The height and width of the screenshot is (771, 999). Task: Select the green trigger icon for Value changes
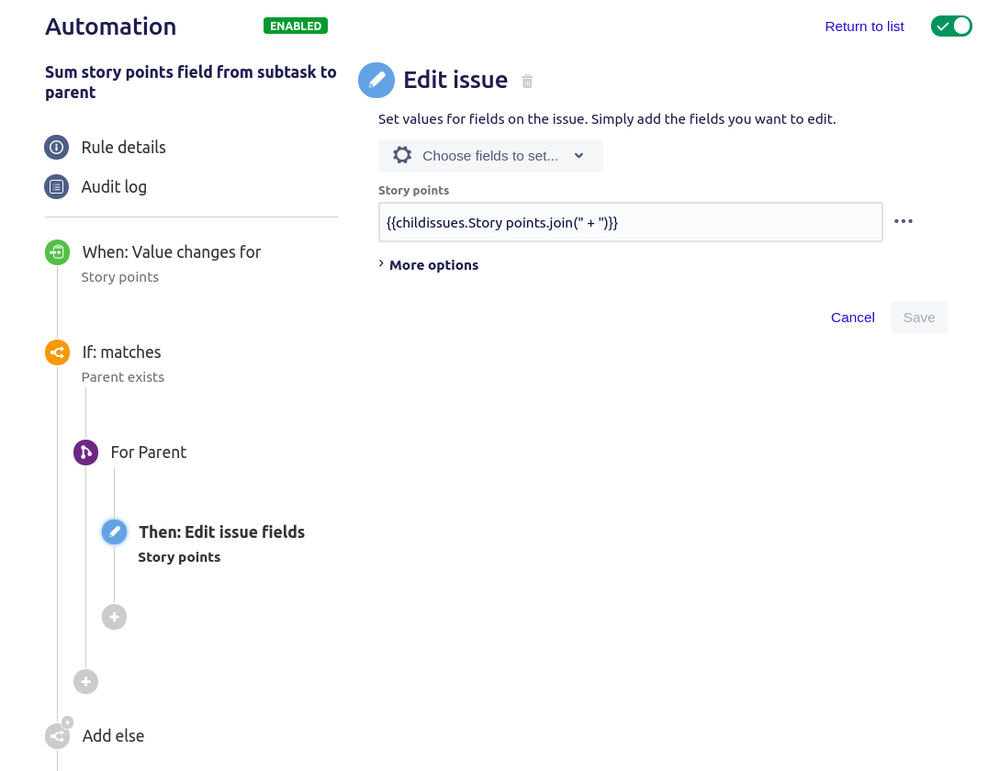[57, 252]
